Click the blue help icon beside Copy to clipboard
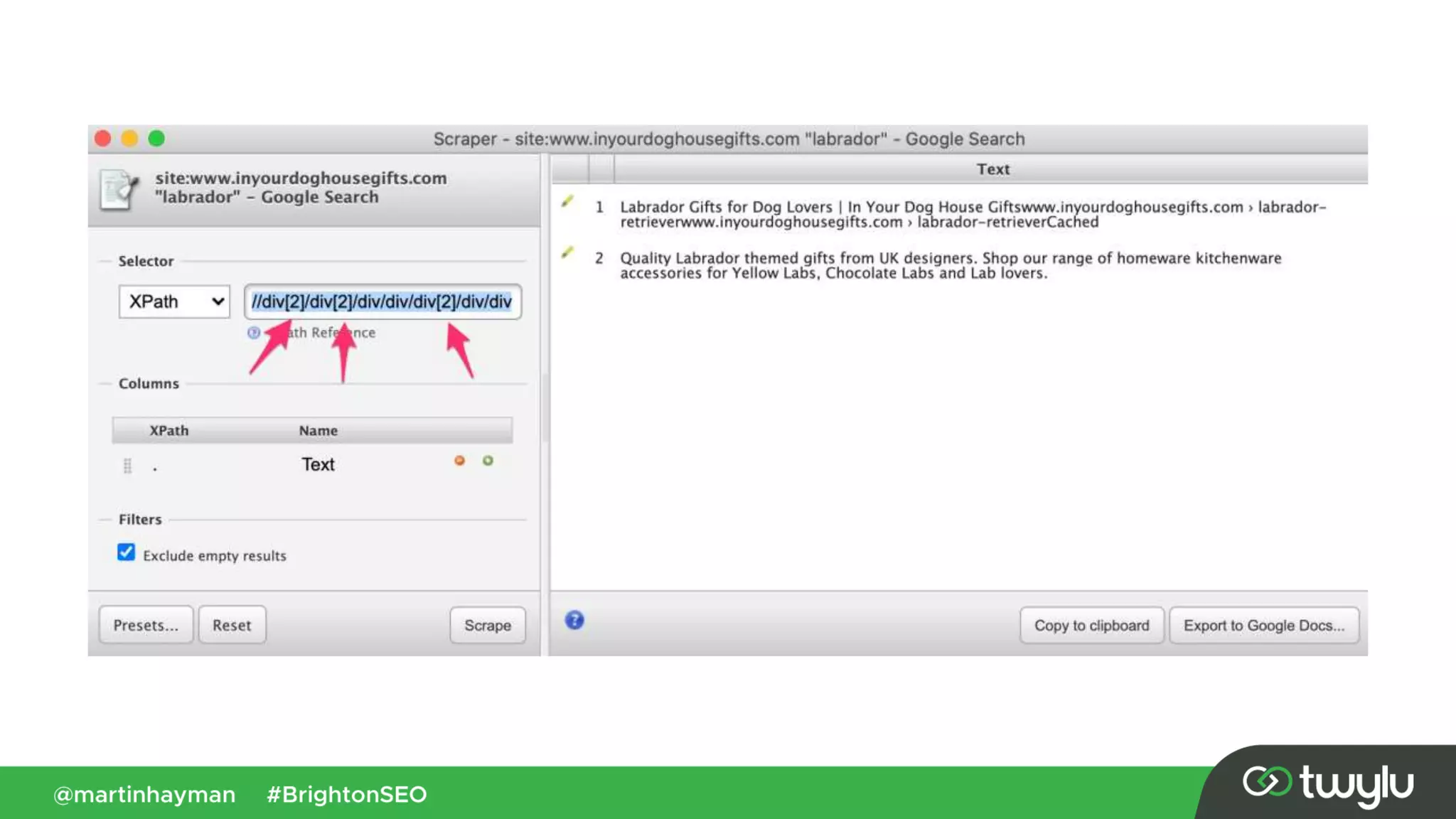 (x=574, y=621)
